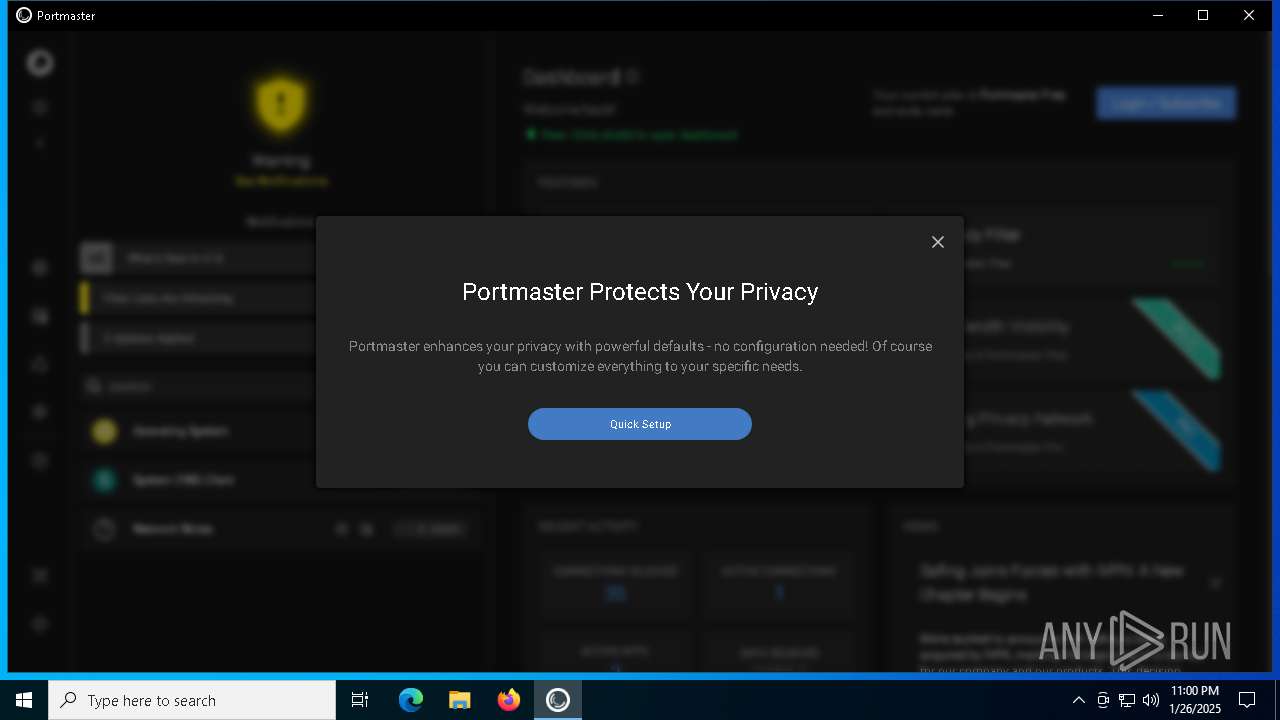Open Task View from the taskbar
The width and height of the screenshot is (1280, 720).
point(360,700)
